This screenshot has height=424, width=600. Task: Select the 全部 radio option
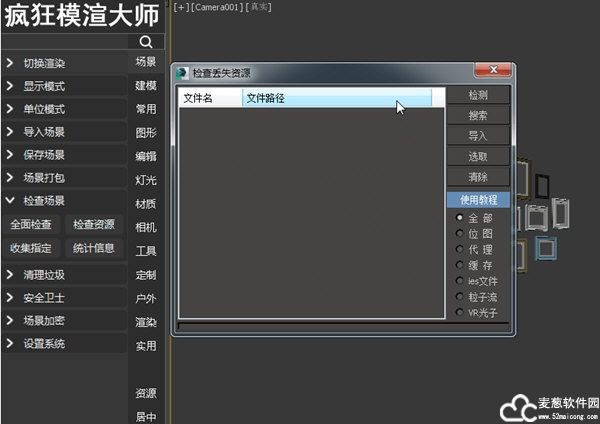tap(460, 217)
